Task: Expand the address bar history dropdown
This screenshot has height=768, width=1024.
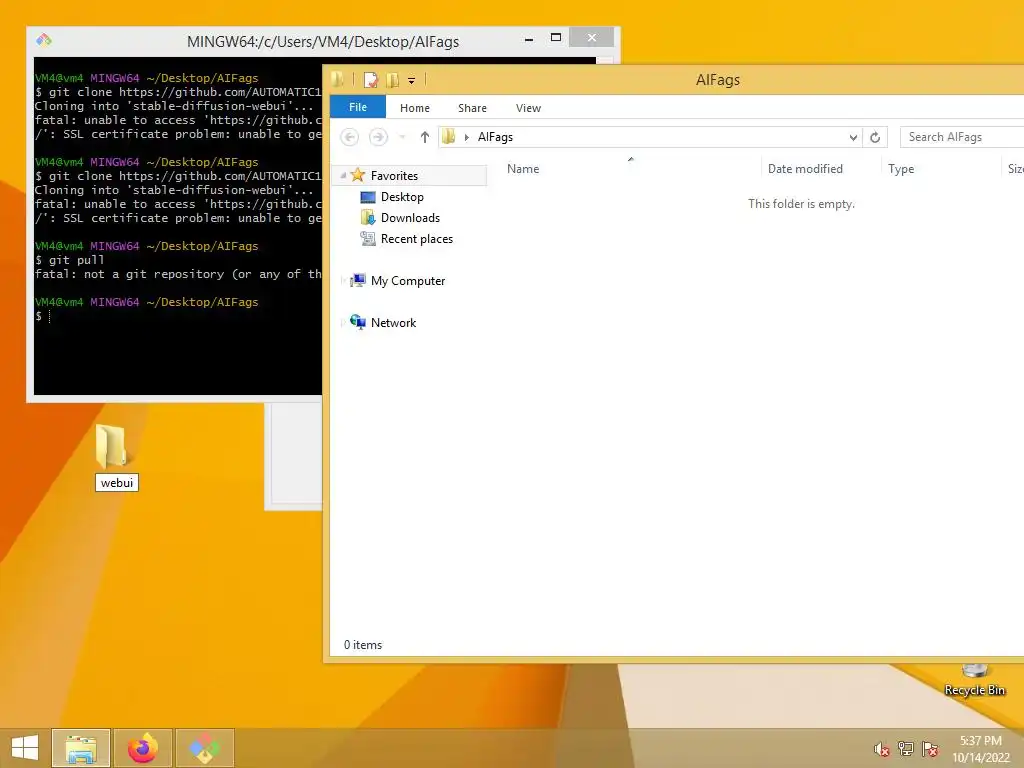Action: click(x=853, y=137)
